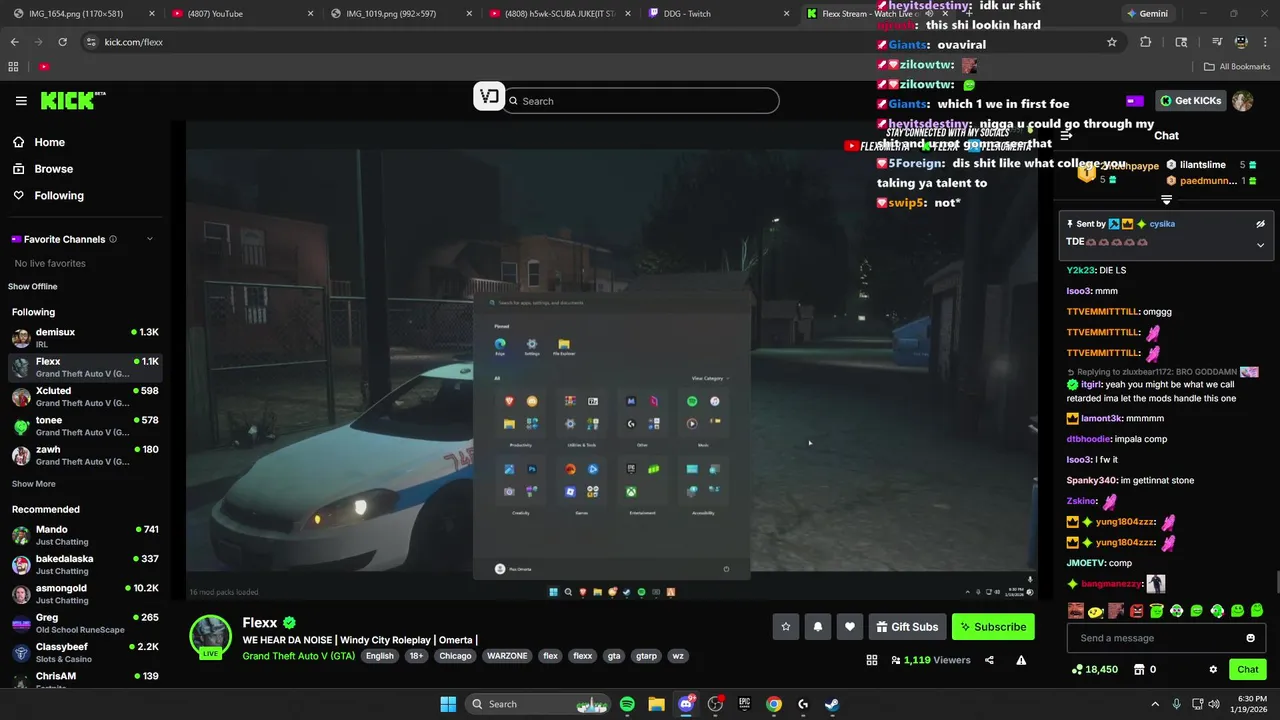Click the Grand Theft Auto V (GTA) category link
The height and width of the screenshot is (720, 1280).
(x=298, y=656)
